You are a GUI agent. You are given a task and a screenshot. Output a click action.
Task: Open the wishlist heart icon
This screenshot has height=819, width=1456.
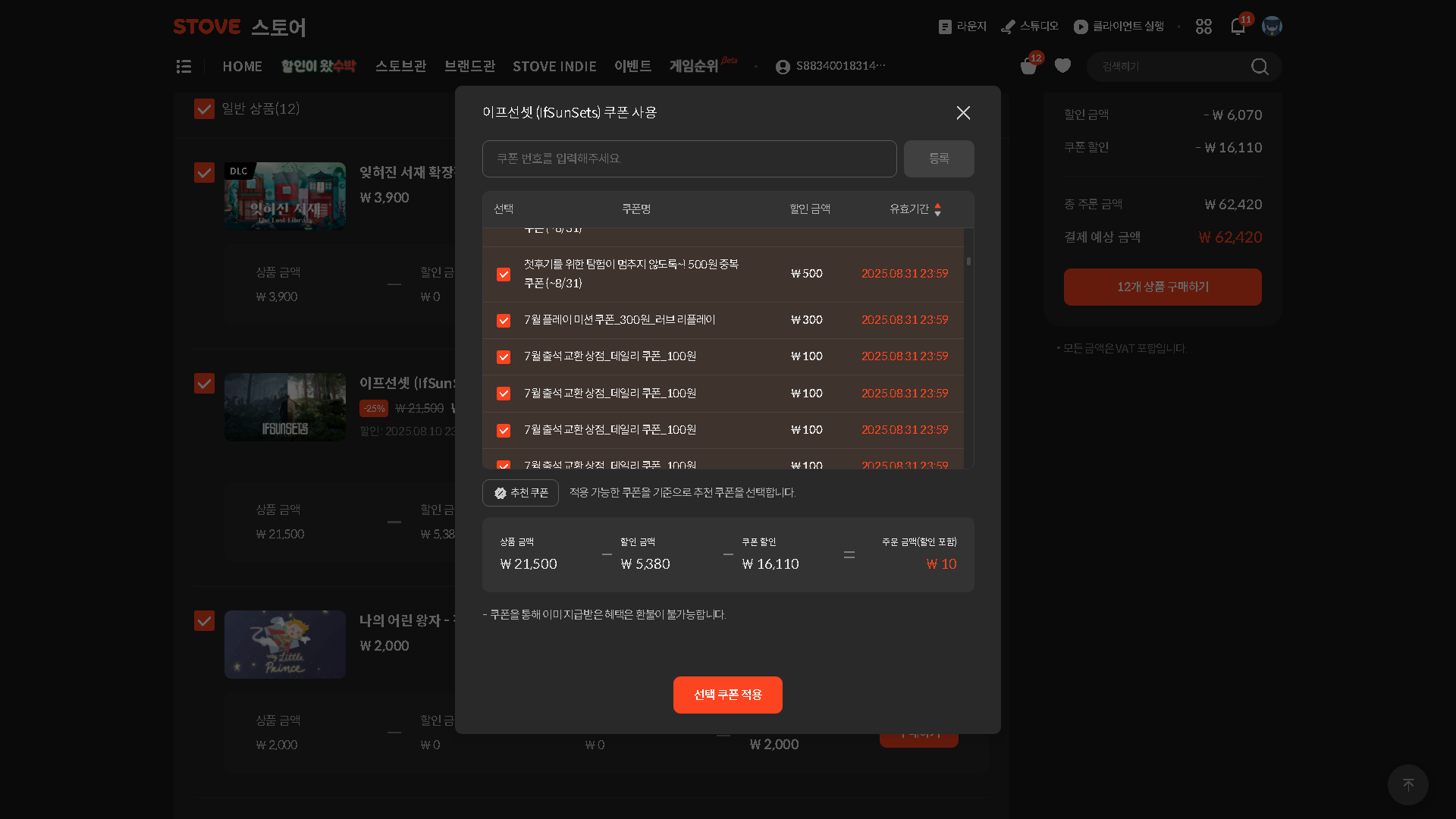[1062, 66]
